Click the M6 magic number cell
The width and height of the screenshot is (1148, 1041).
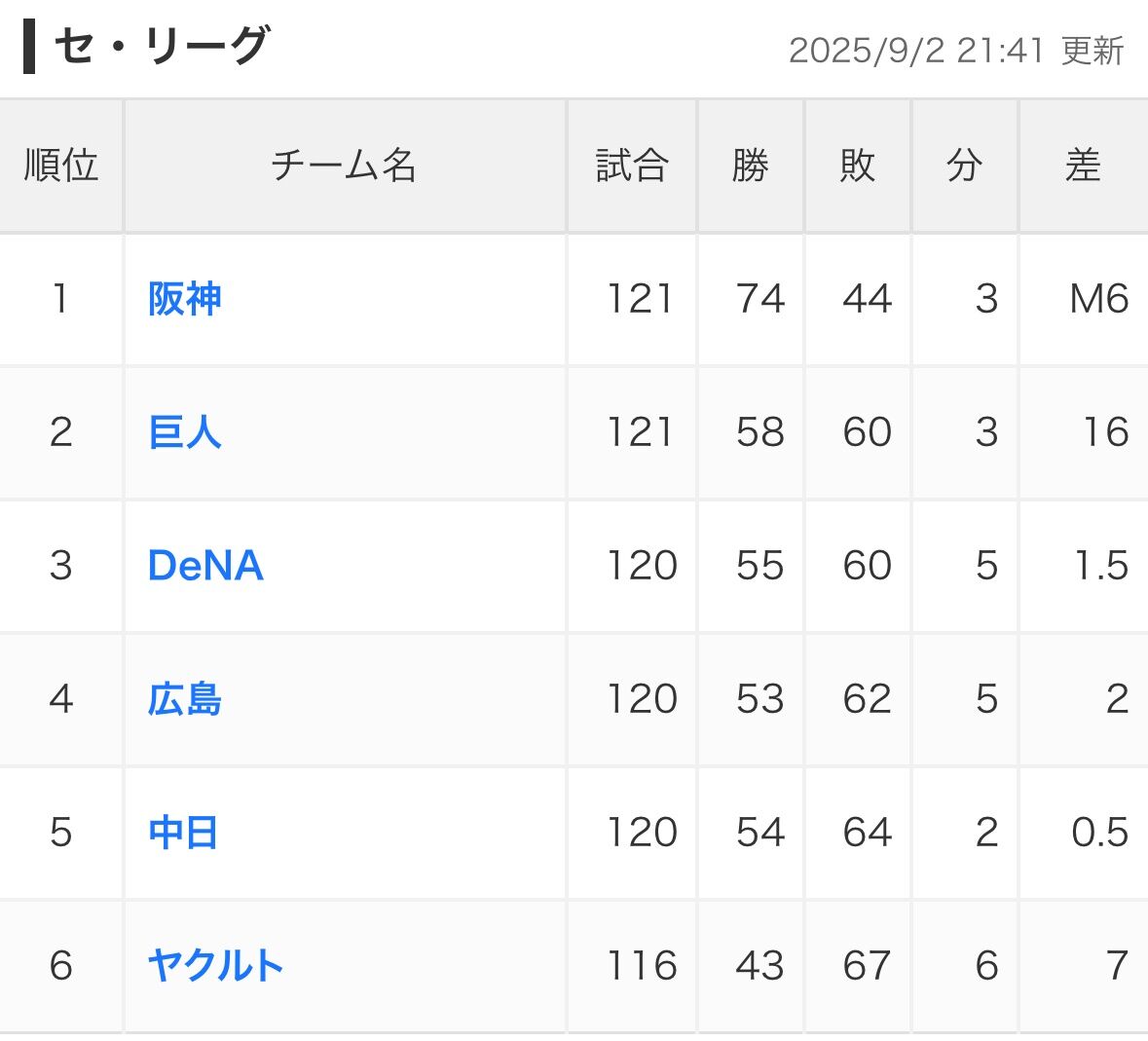coord(1098,299)
